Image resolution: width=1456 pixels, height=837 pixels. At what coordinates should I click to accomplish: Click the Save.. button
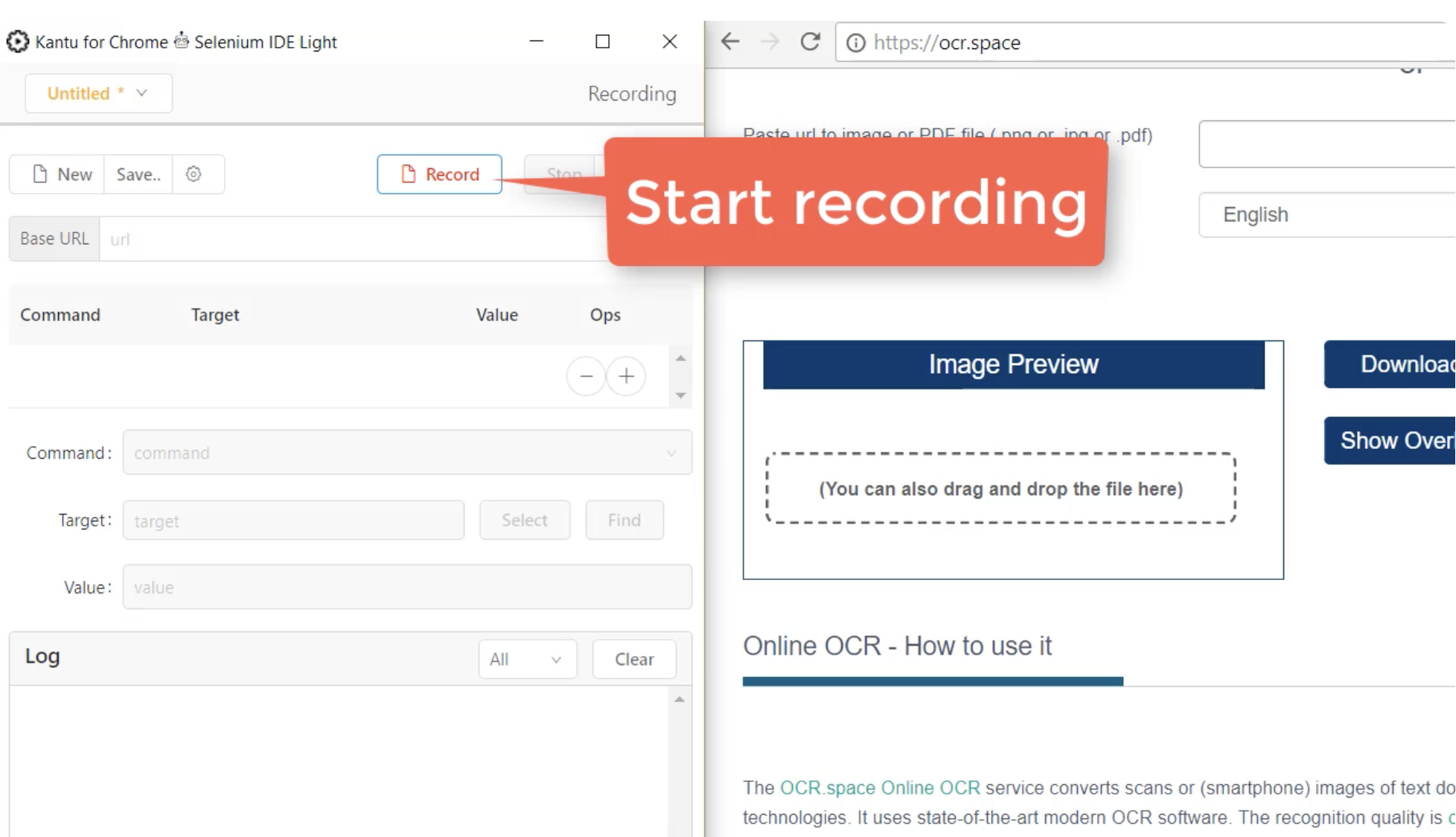138,174
